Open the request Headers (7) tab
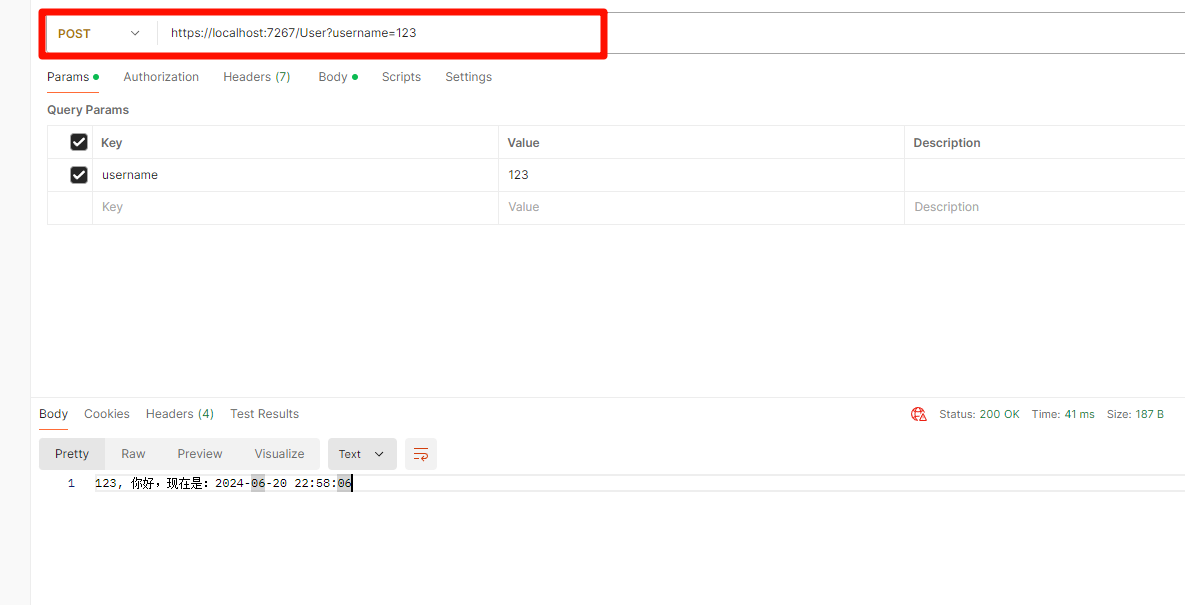 257,77
